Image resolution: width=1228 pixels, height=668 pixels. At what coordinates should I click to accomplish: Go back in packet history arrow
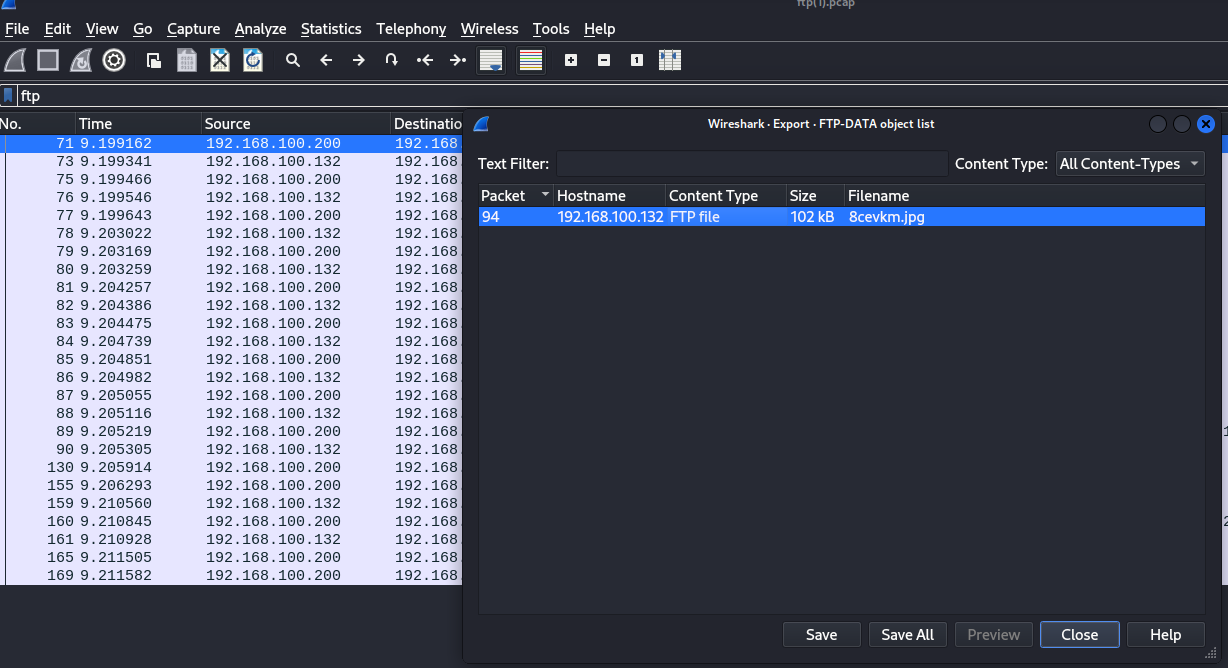click(x=326, y=60)
